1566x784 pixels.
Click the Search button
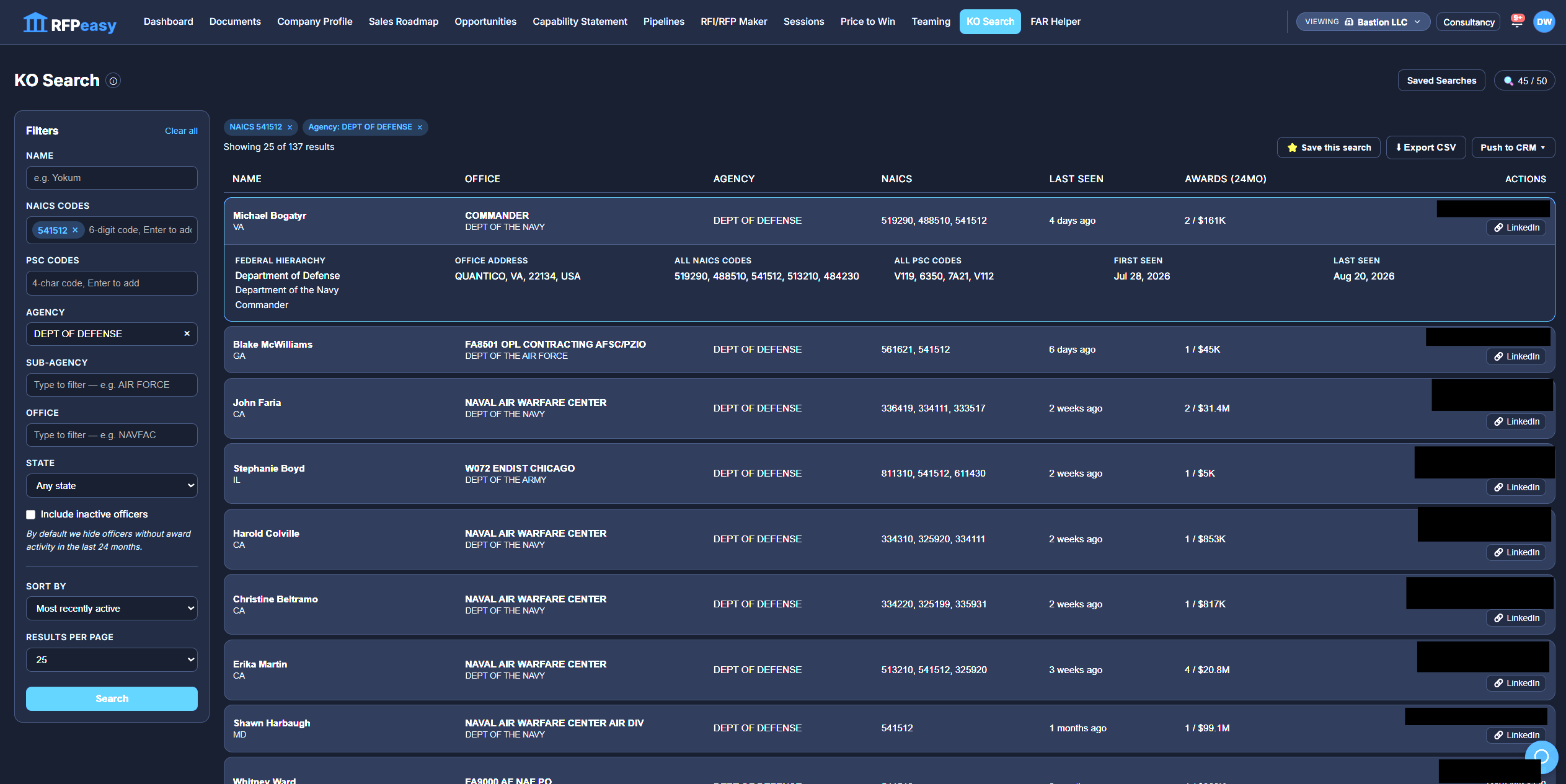pos(112,698)
